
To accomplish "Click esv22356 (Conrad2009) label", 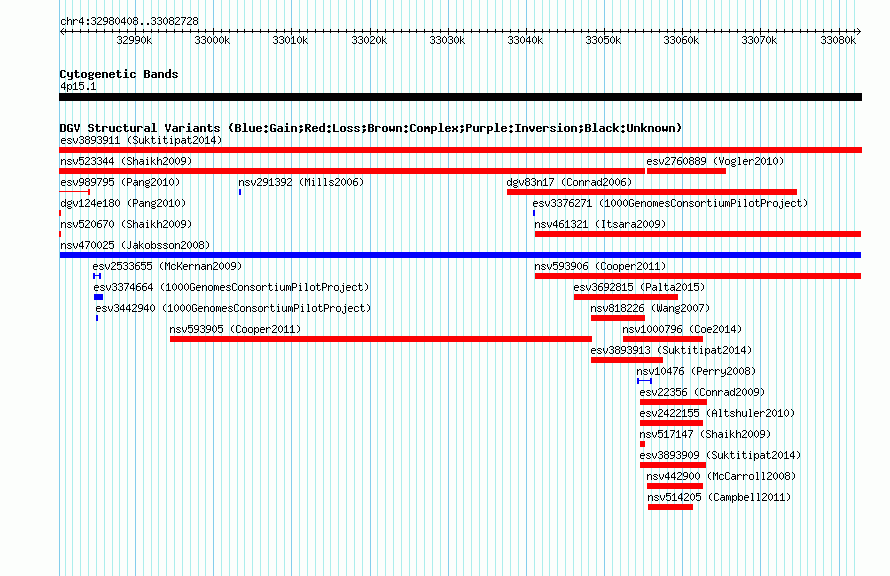I will (x=702, y=392).
